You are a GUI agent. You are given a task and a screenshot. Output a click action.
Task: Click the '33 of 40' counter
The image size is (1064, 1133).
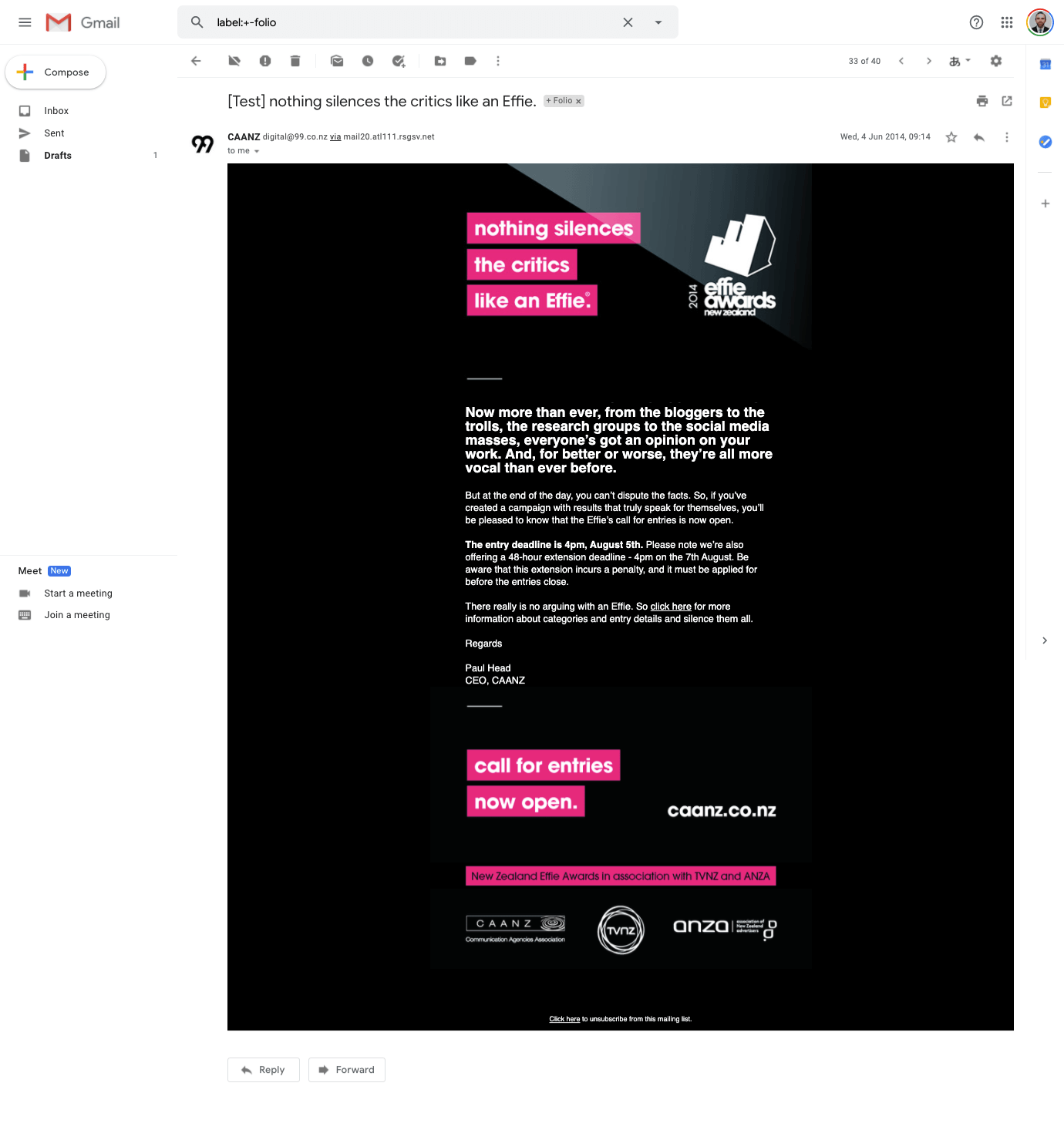point(864,61)
